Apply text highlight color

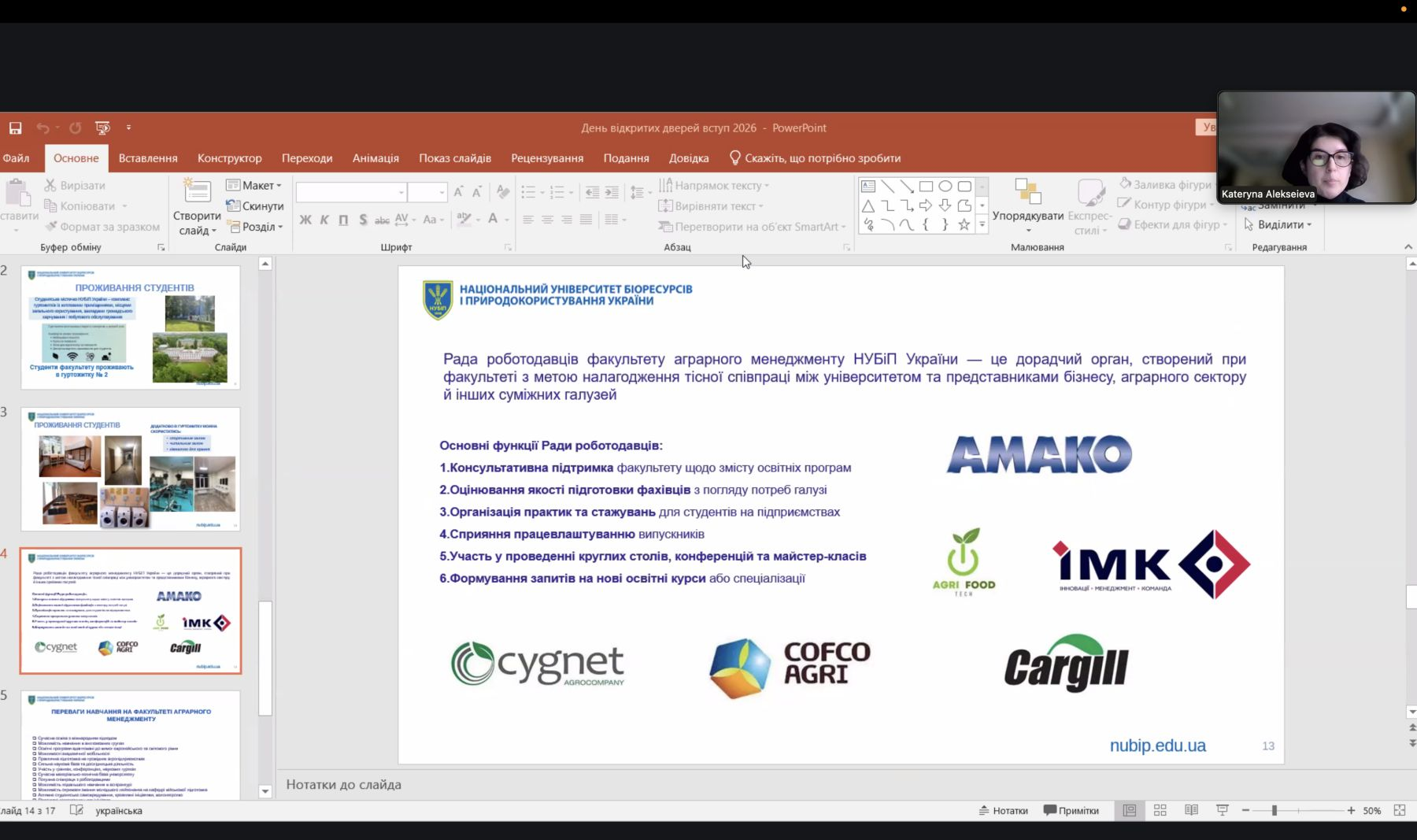[464, 220]
